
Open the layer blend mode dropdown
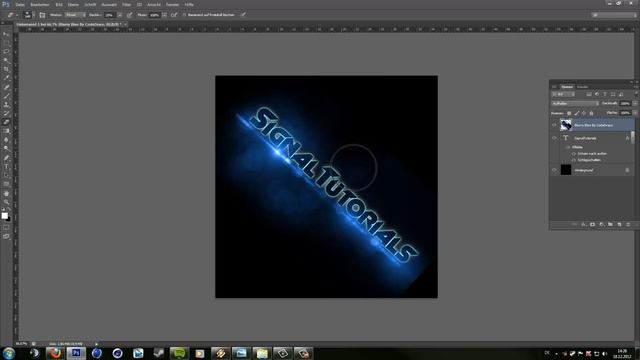pos(575,104)
